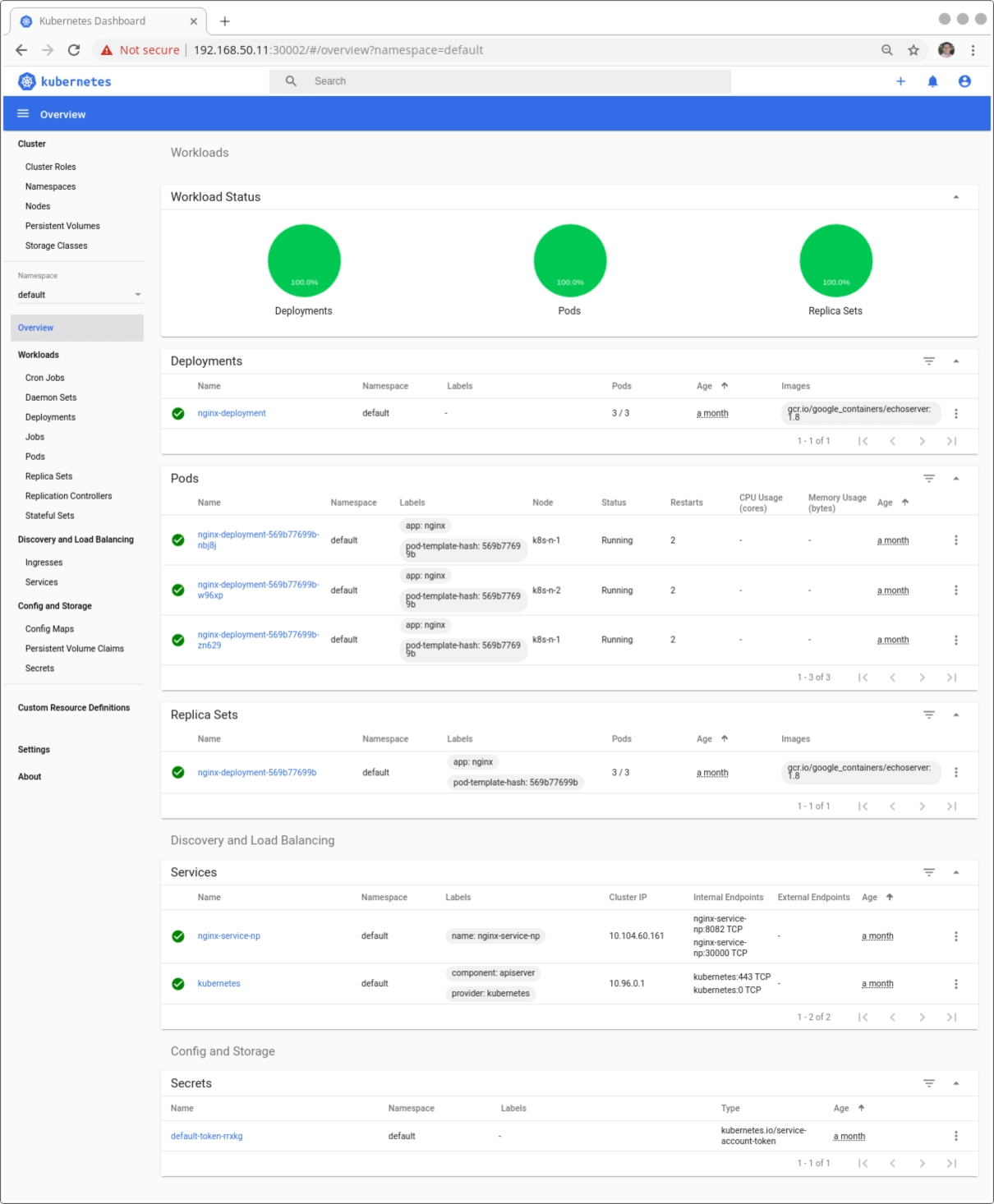Open the default-token-rrxkg secret

(x=205, y=1136)
